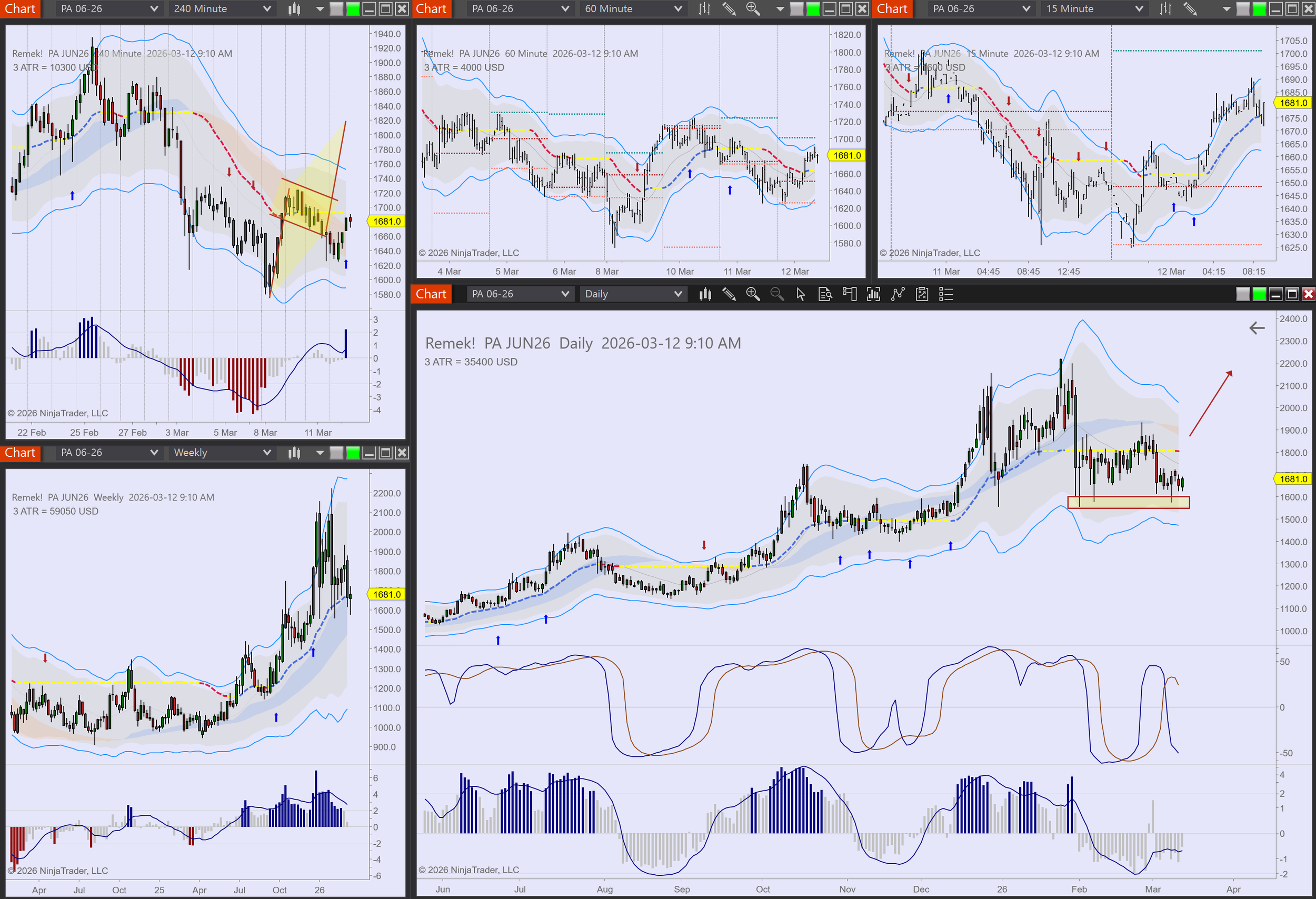Click the 1681.0 price marker on the Daily chart
Image resolution: width=1316 pixels, height=899 pixels.
point(1293,479)
